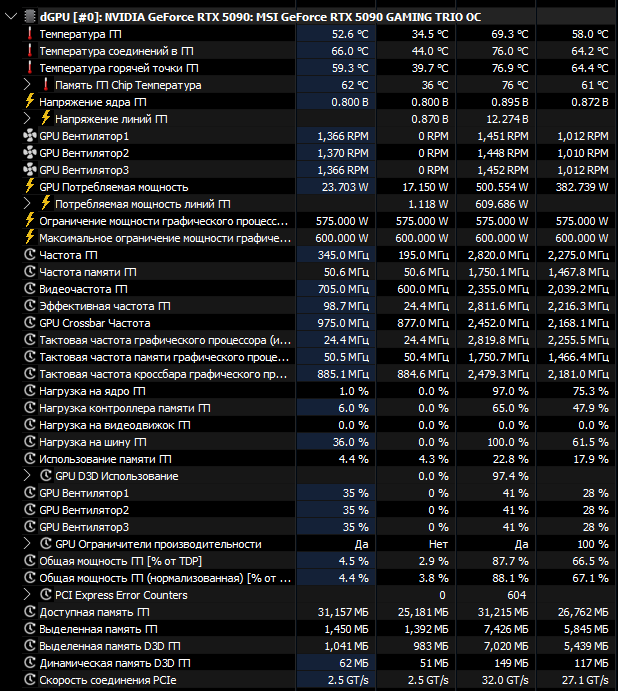The height and width of the screenshot is (691, 618).
Task: Click thermometer icon next to Температура ГП
Action: [30, 33]
